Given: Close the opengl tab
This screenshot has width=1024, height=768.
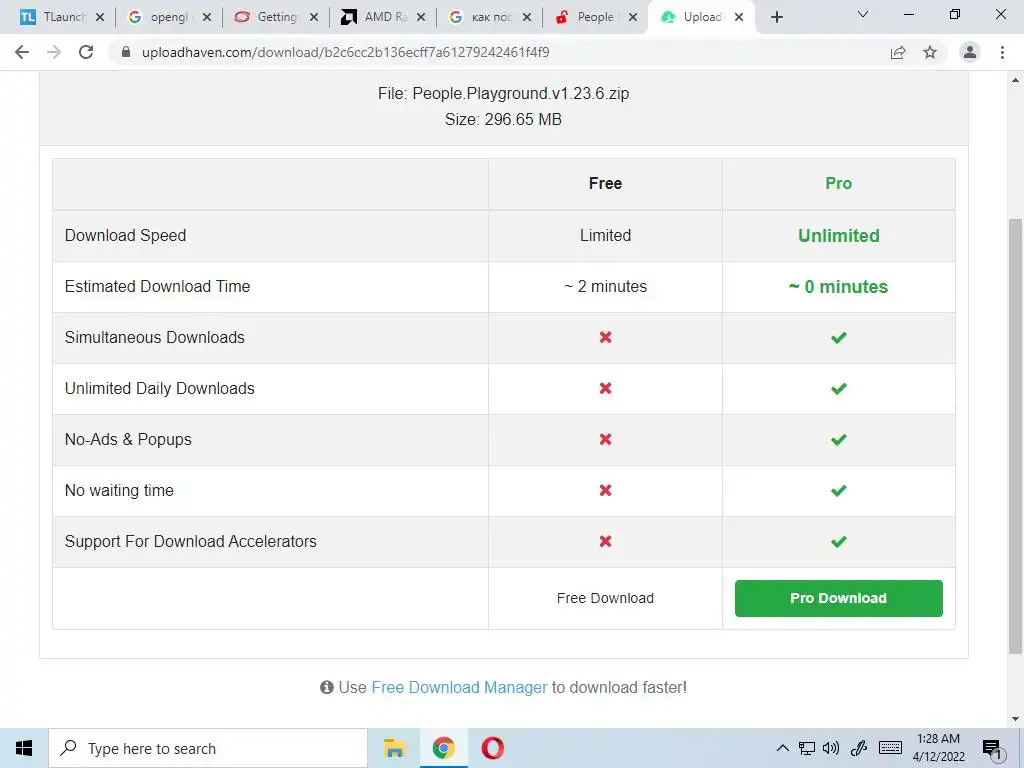Looking at the screenshot, I should click(x=207, y=17).
